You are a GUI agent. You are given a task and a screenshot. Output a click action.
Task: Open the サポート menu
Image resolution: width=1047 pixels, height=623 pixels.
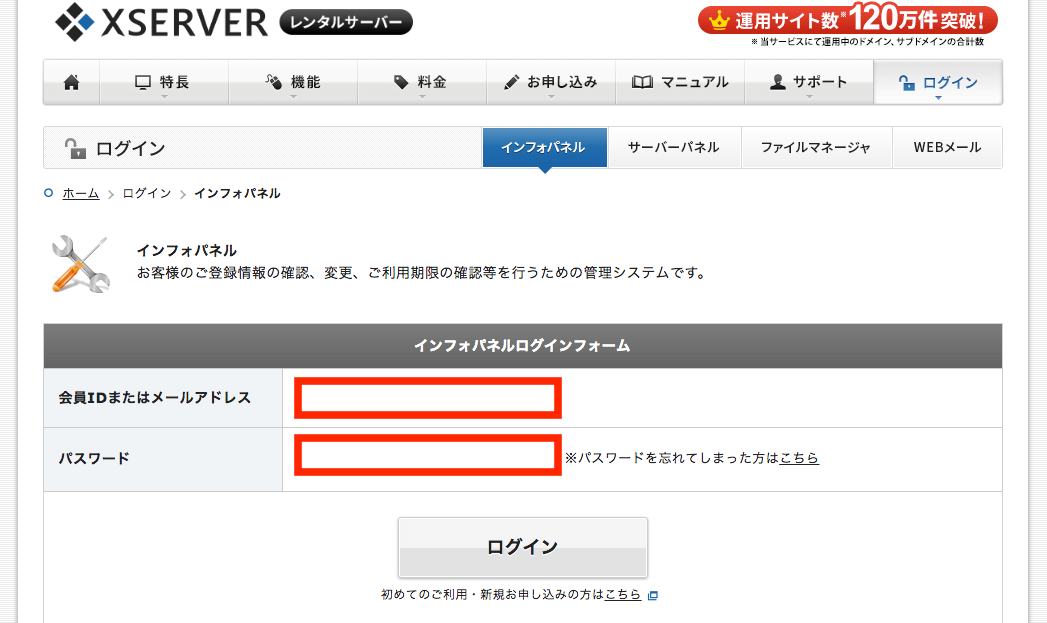808,83
